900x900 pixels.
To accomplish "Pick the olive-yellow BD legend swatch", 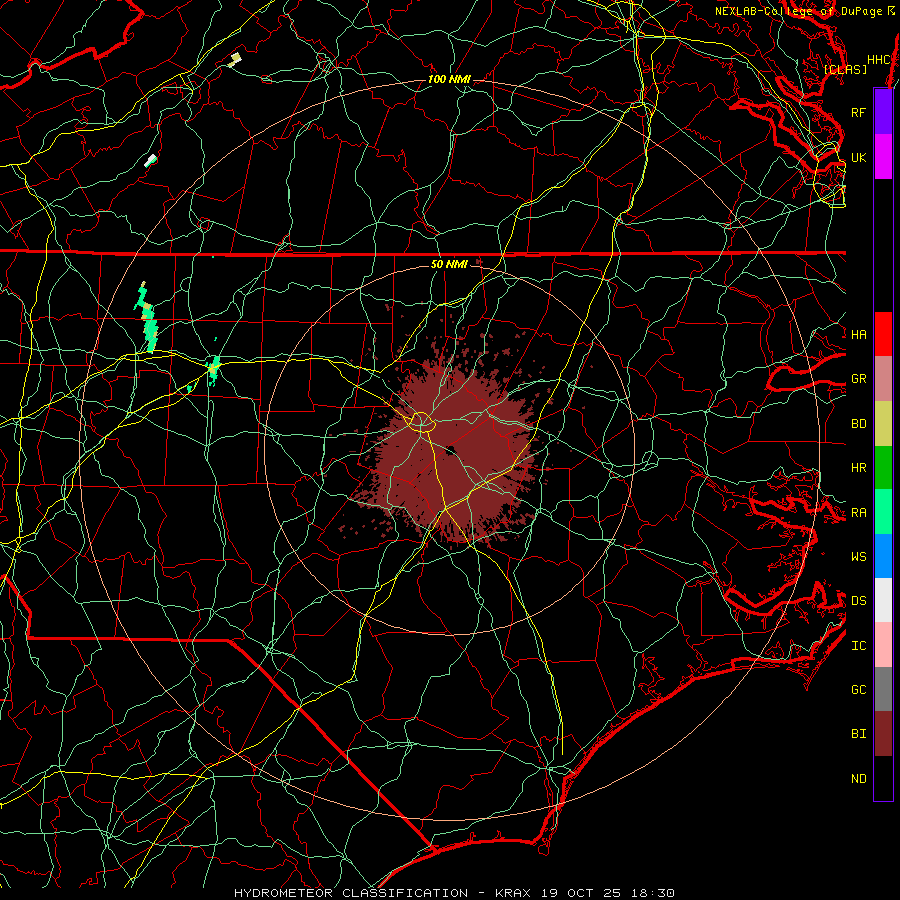I will click(x=883, y=424).
